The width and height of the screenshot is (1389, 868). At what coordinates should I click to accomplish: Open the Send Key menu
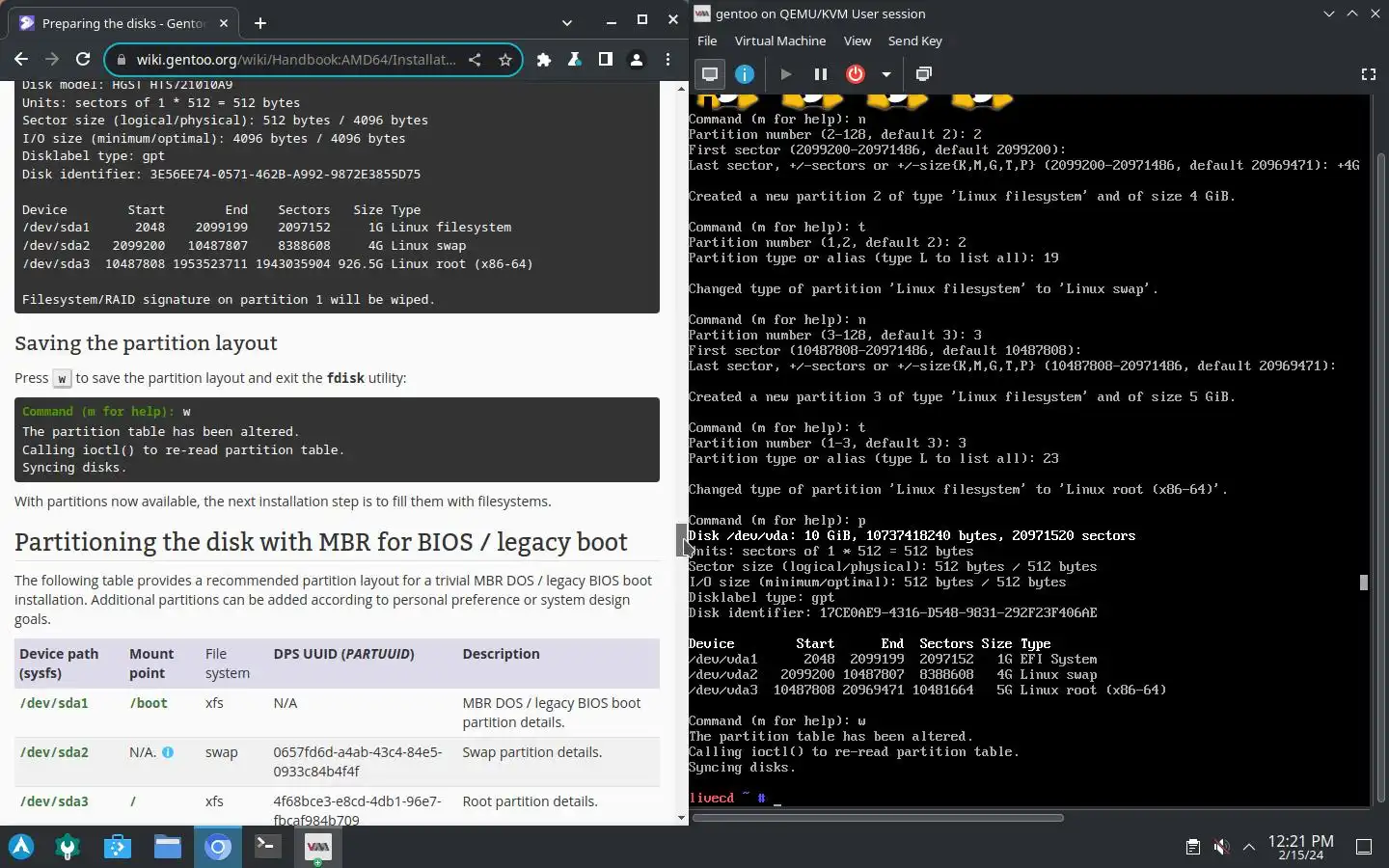pyautogui.click(x=915, y=41)
